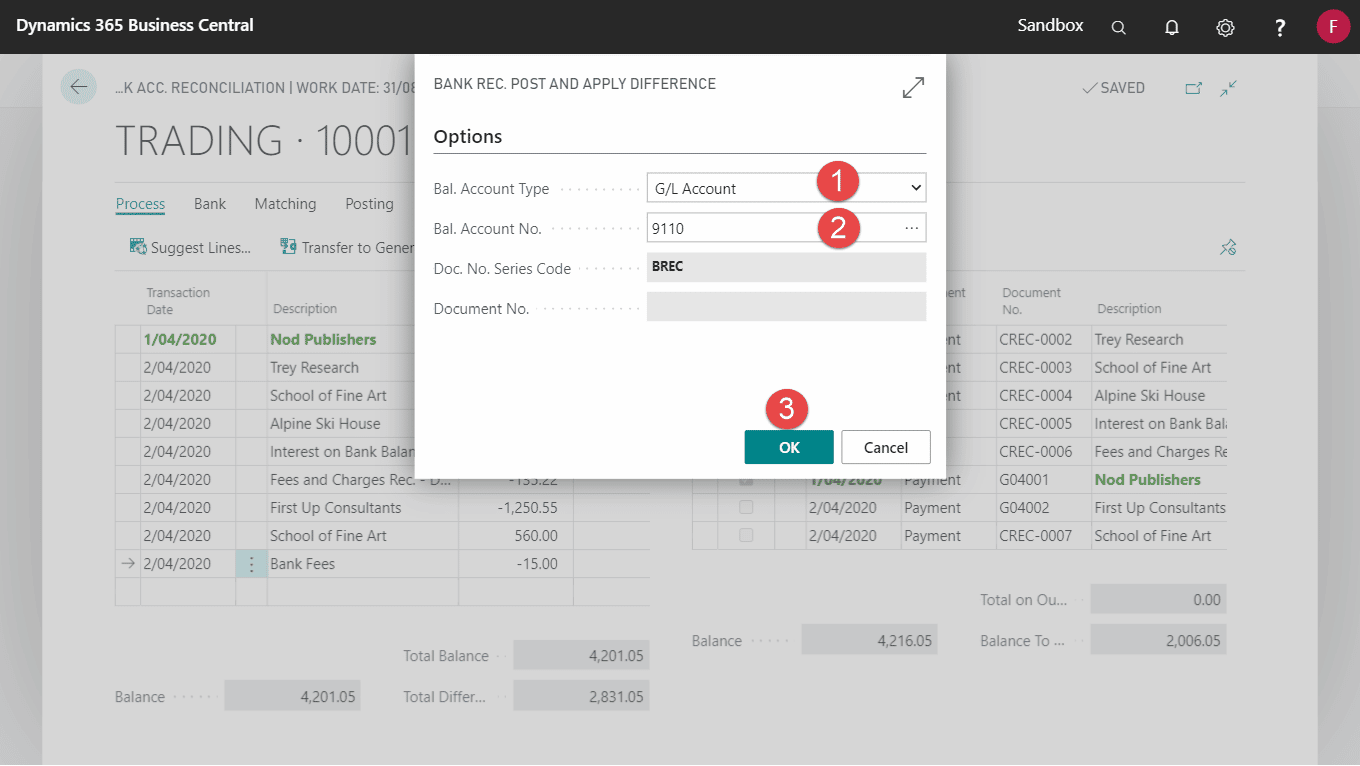The image size is (1360, 766).
Task: Click the Doc. No. Series Code field
Action: pos(786,268)
